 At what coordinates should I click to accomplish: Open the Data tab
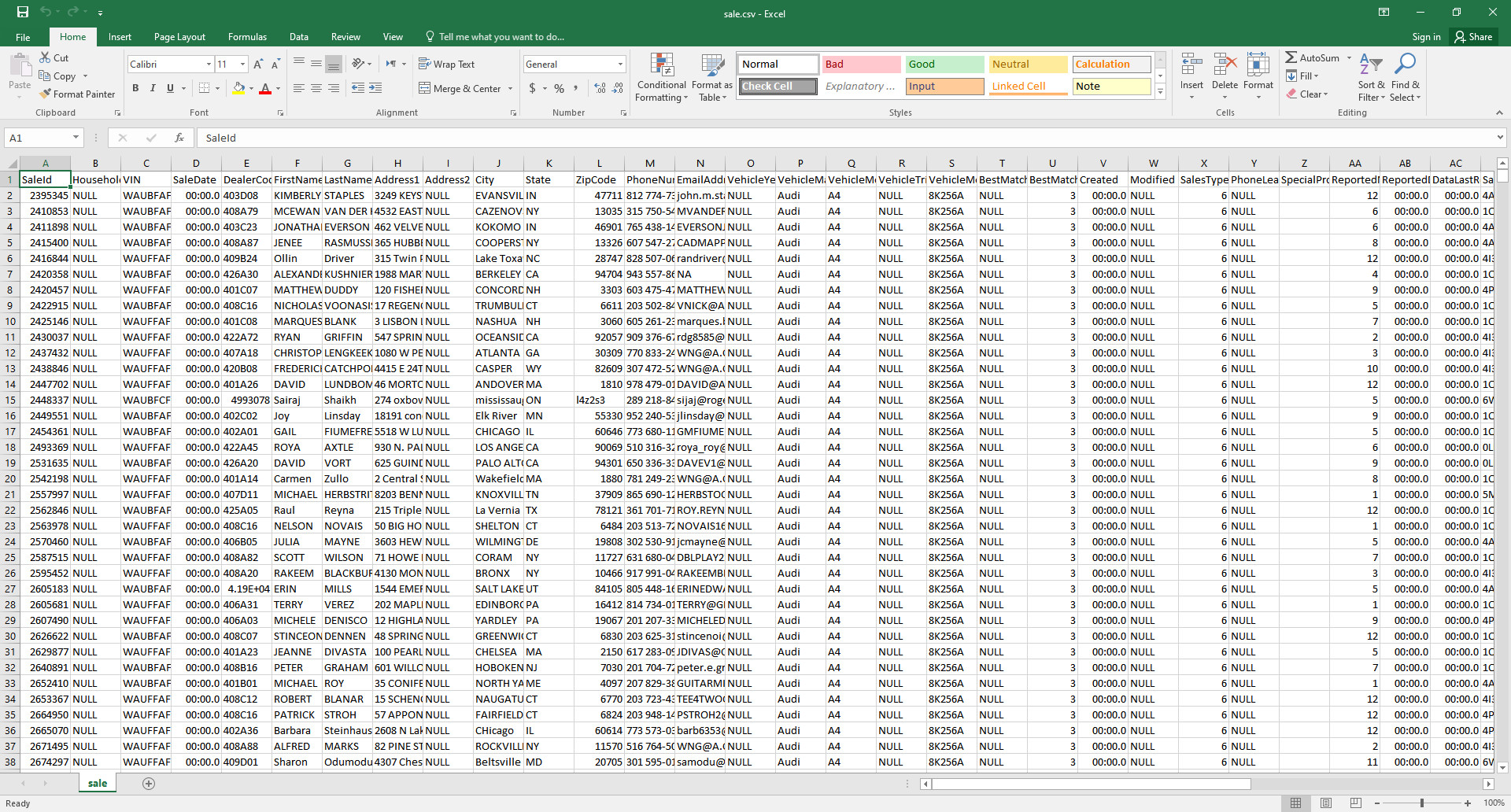(x=298, y=37)
